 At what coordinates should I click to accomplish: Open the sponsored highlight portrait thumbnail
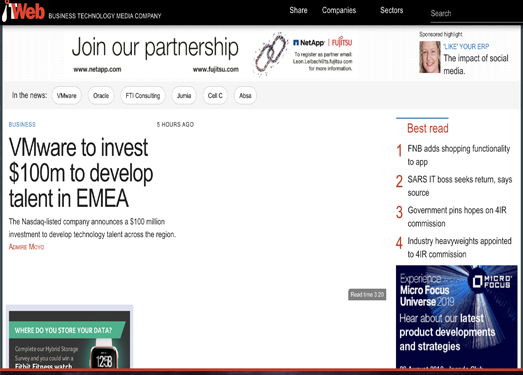coord(430,57)
